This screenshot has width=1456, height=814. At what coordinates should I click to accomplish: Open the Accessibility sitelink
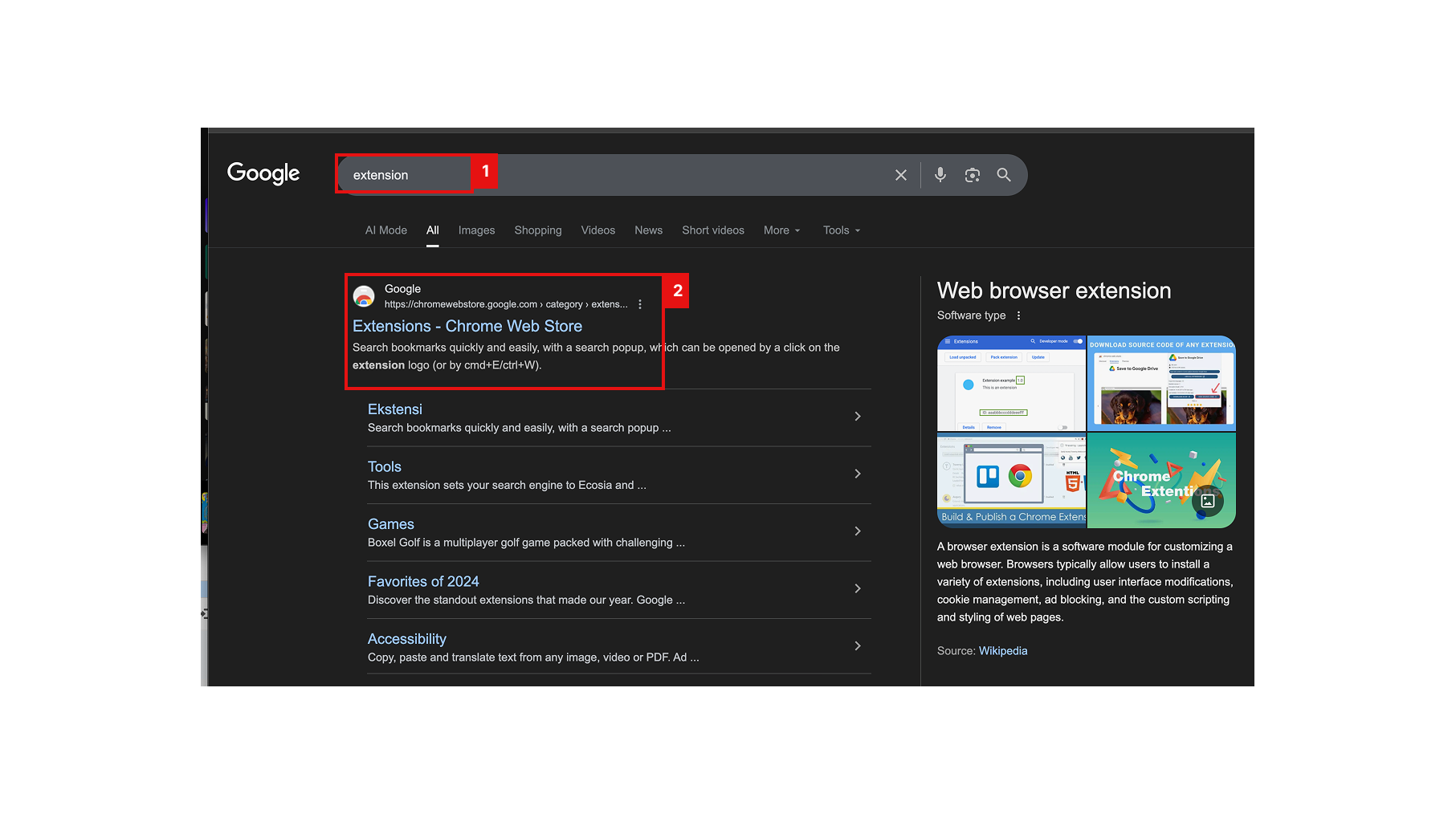coord(407,639)
